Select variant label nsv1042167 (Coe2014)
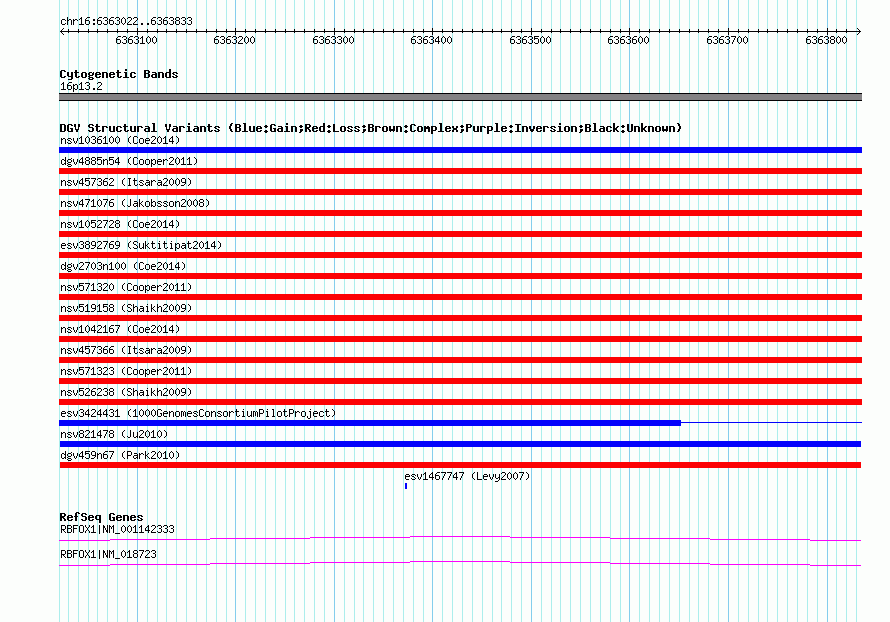890x622 pixels. (x=120, y=329)
